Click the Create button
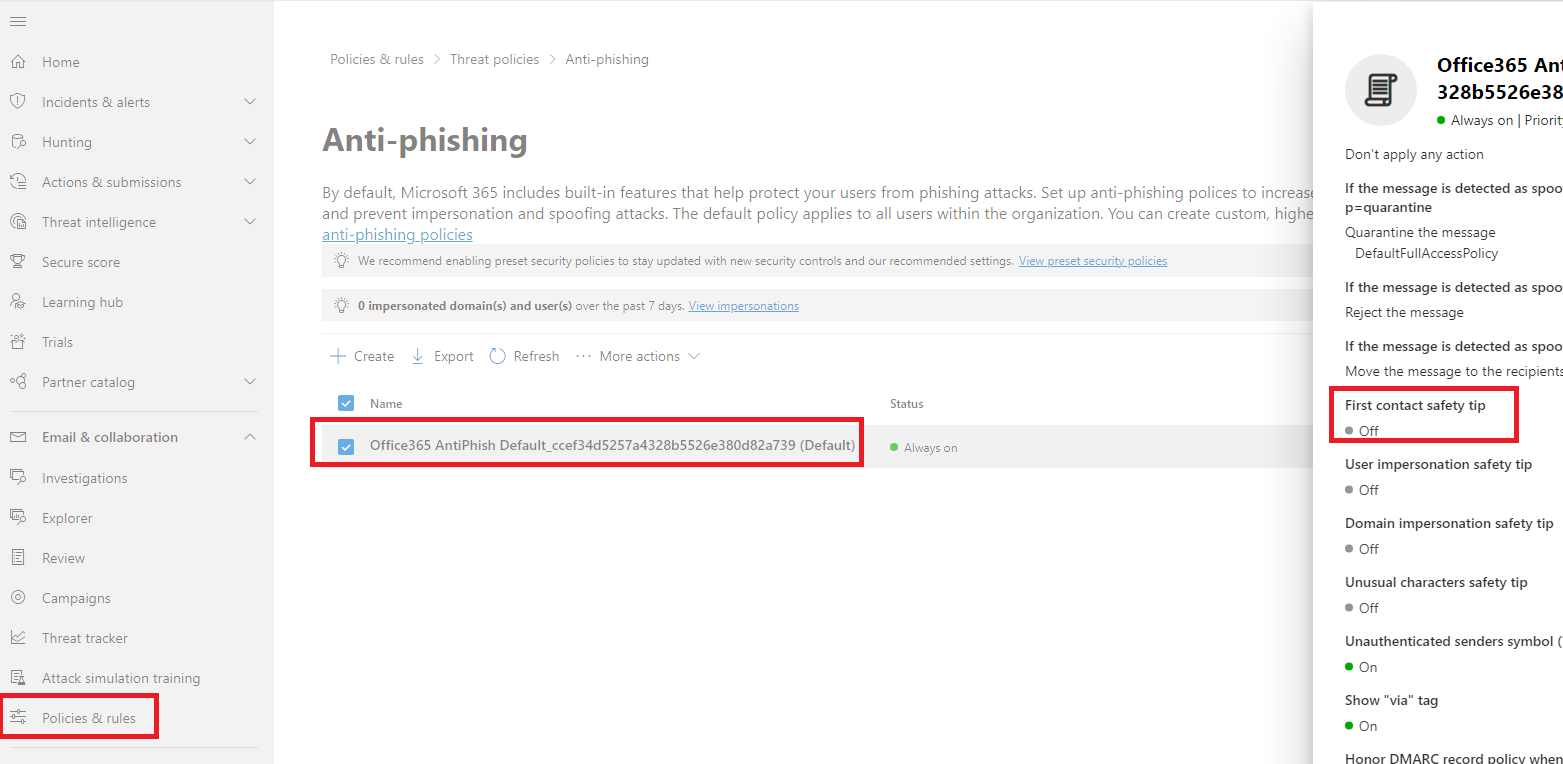 coord(362,356)
